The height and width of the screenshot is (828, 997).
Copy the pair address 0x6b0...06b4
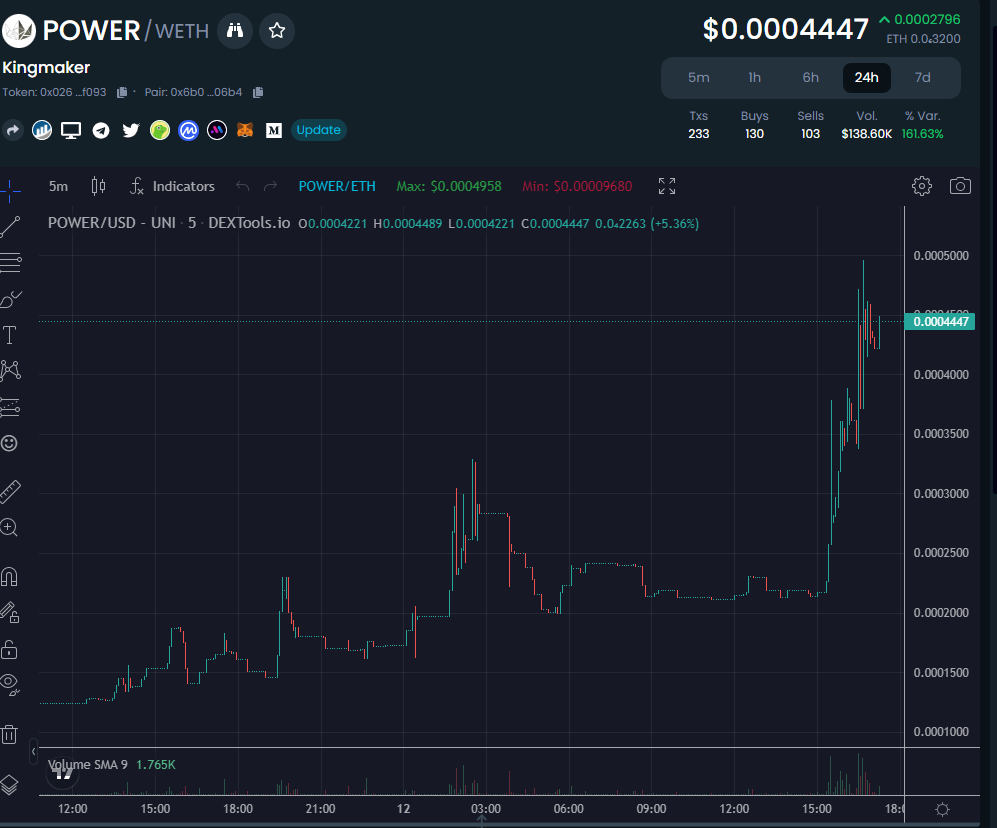[258, 92]
